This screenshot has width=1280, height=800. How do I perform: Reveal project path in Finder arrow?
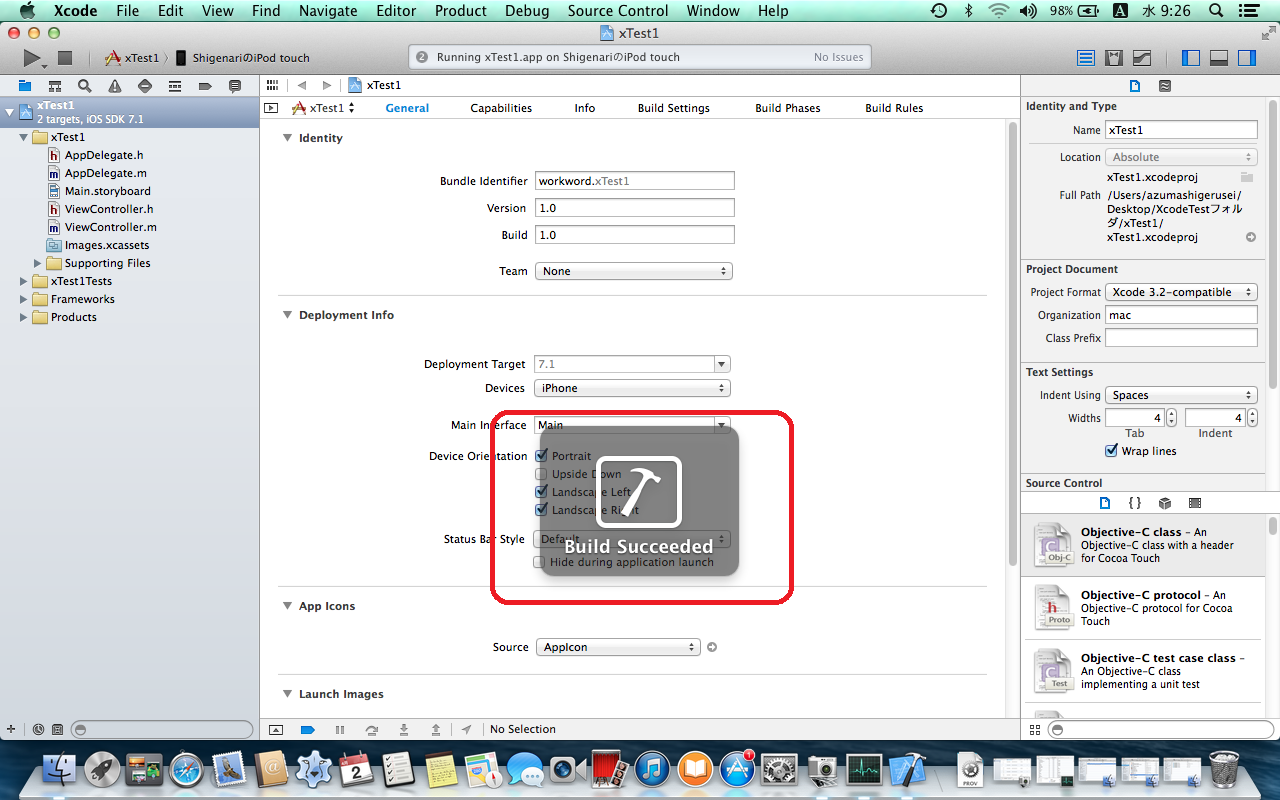(x=1250, y=238)
